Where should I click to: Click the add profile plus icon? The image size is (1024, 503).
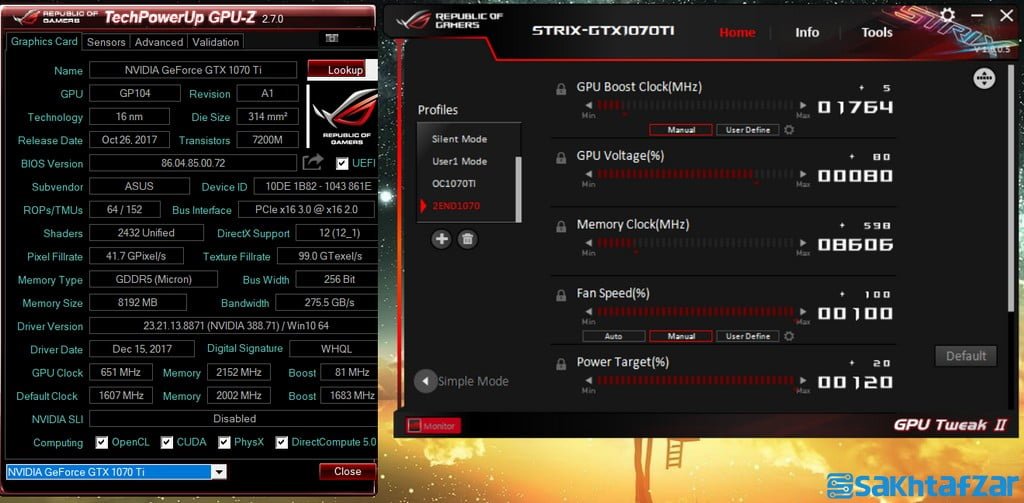441,239
